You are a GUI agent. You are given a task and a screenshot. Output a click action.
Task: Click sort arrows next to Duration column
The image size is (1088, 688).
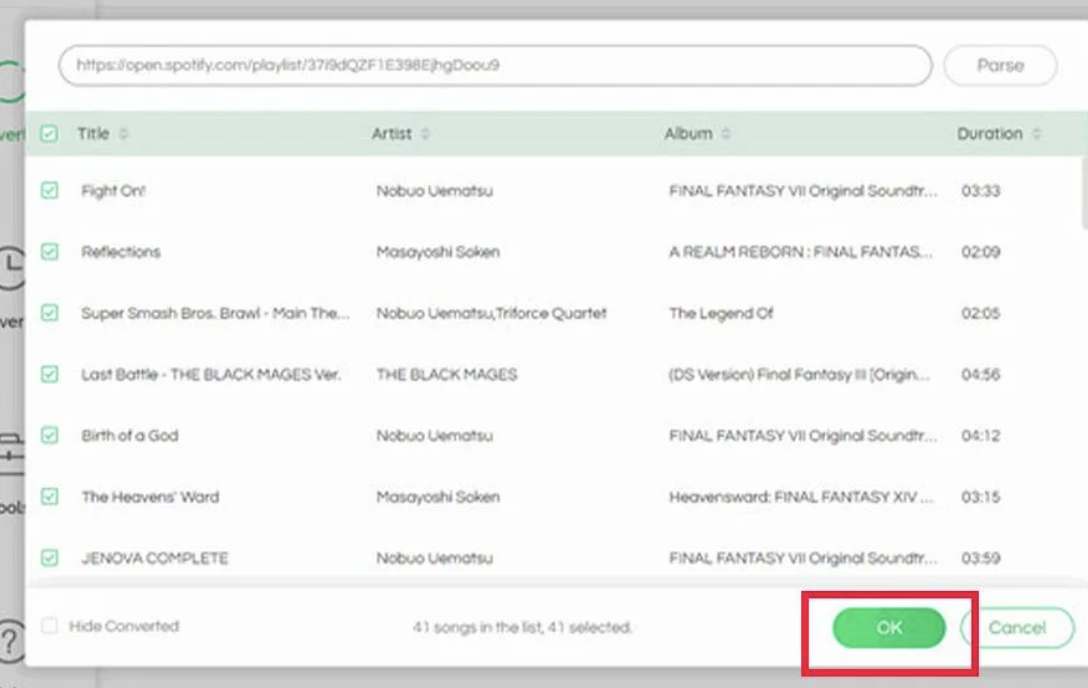tap(1036, 134)
